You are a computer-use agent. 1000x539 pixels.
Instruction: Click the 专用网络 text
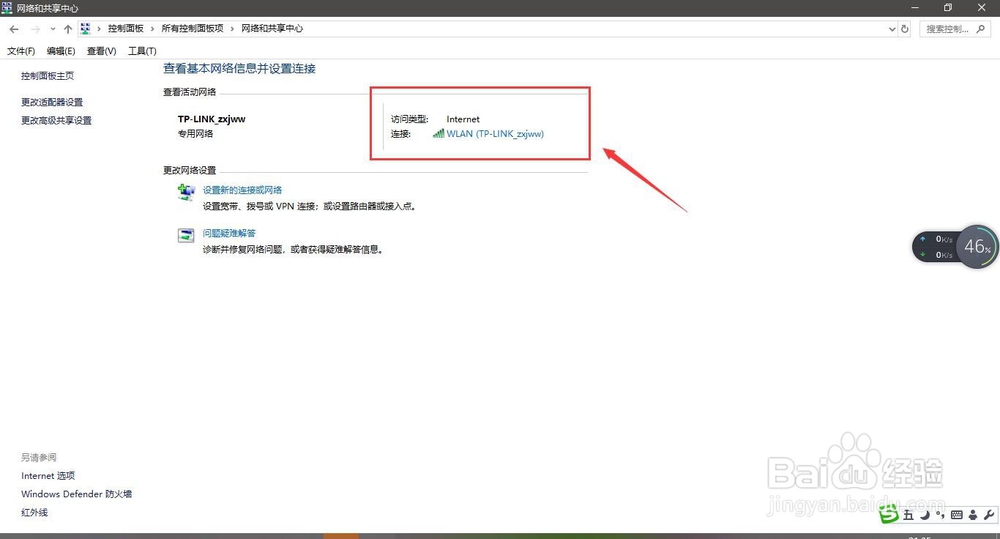tap(196, 134)
